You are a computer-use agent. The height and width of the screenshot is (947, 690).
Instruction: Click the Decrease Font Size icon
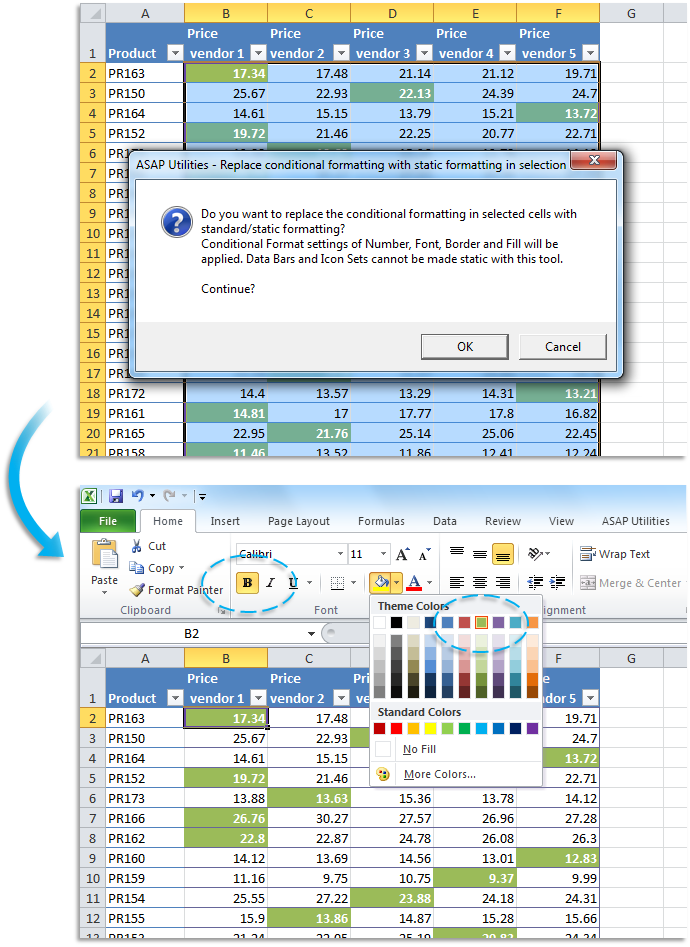coord(425,554)
